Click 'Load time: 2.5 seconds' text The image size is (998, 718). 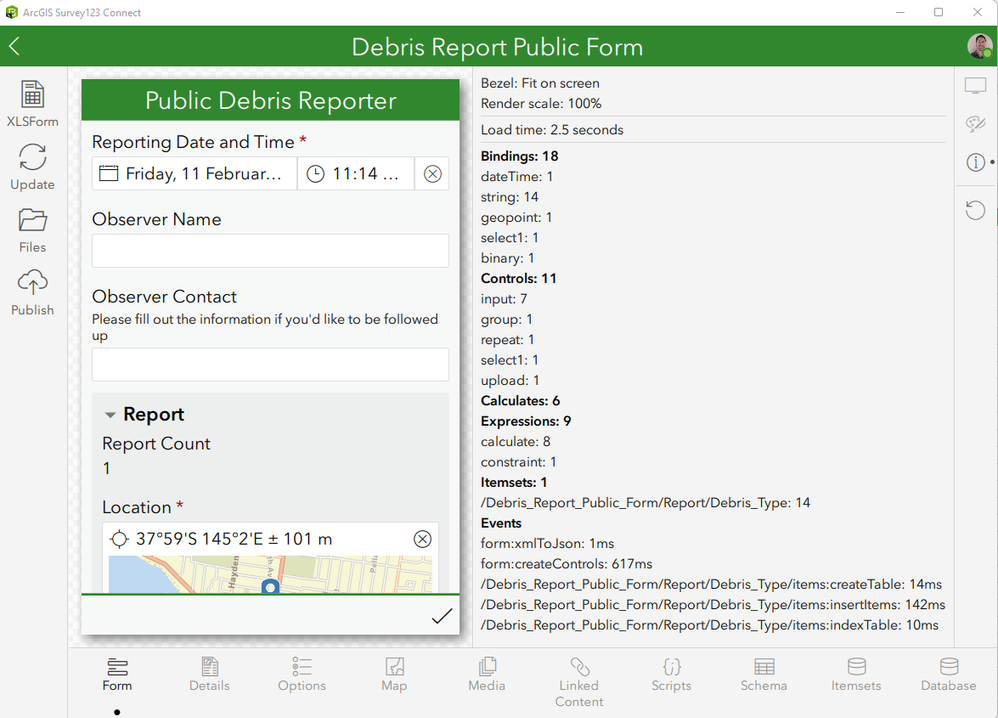pos(552,130)
